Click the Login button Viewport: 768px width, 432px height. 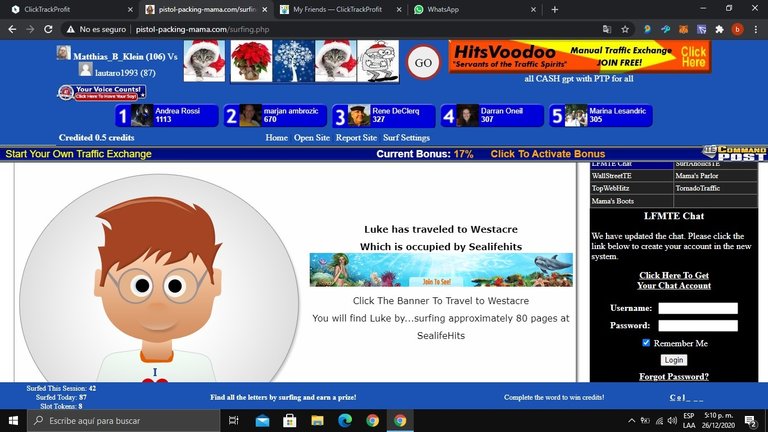pos(673,360)
